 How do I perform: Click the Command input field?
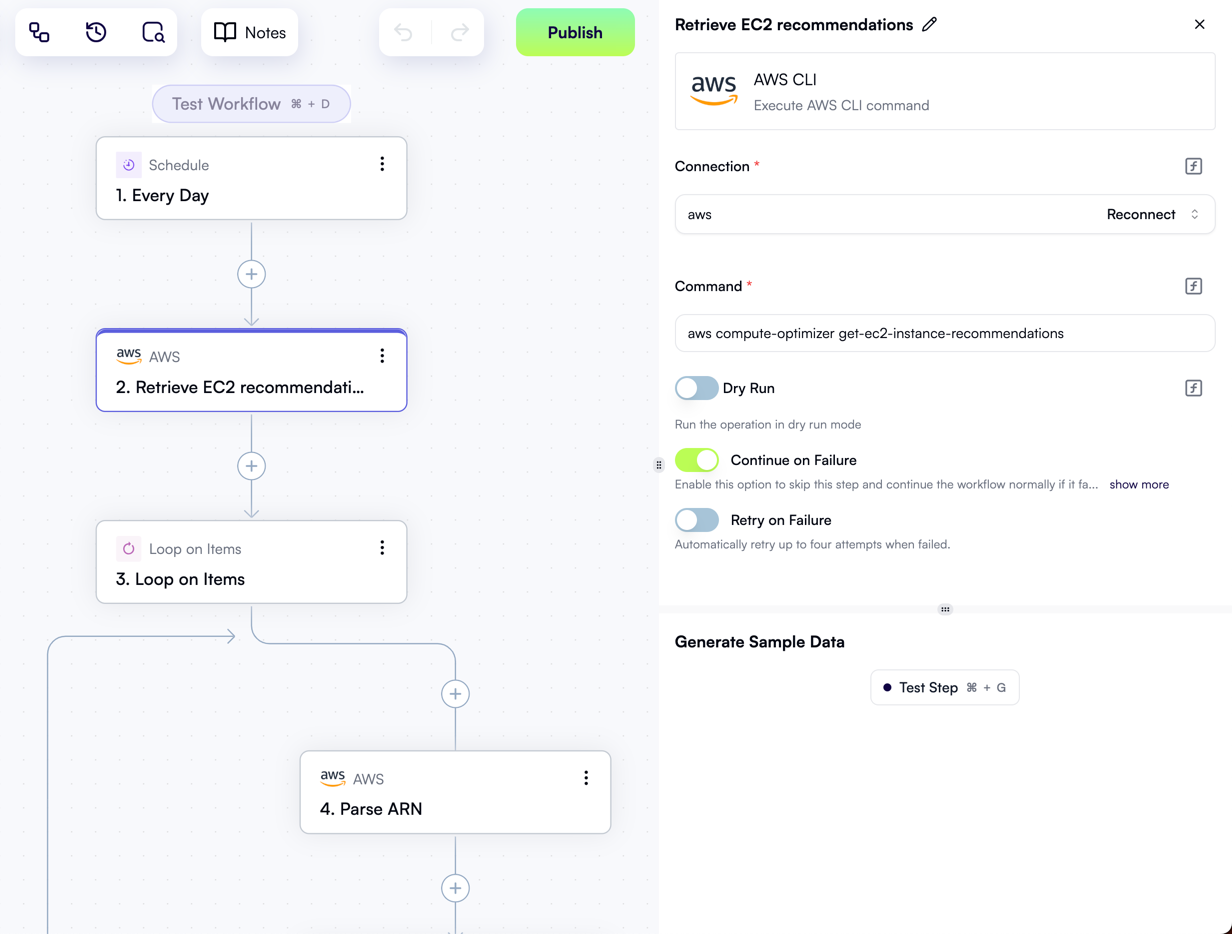click(x=945, y=333)
